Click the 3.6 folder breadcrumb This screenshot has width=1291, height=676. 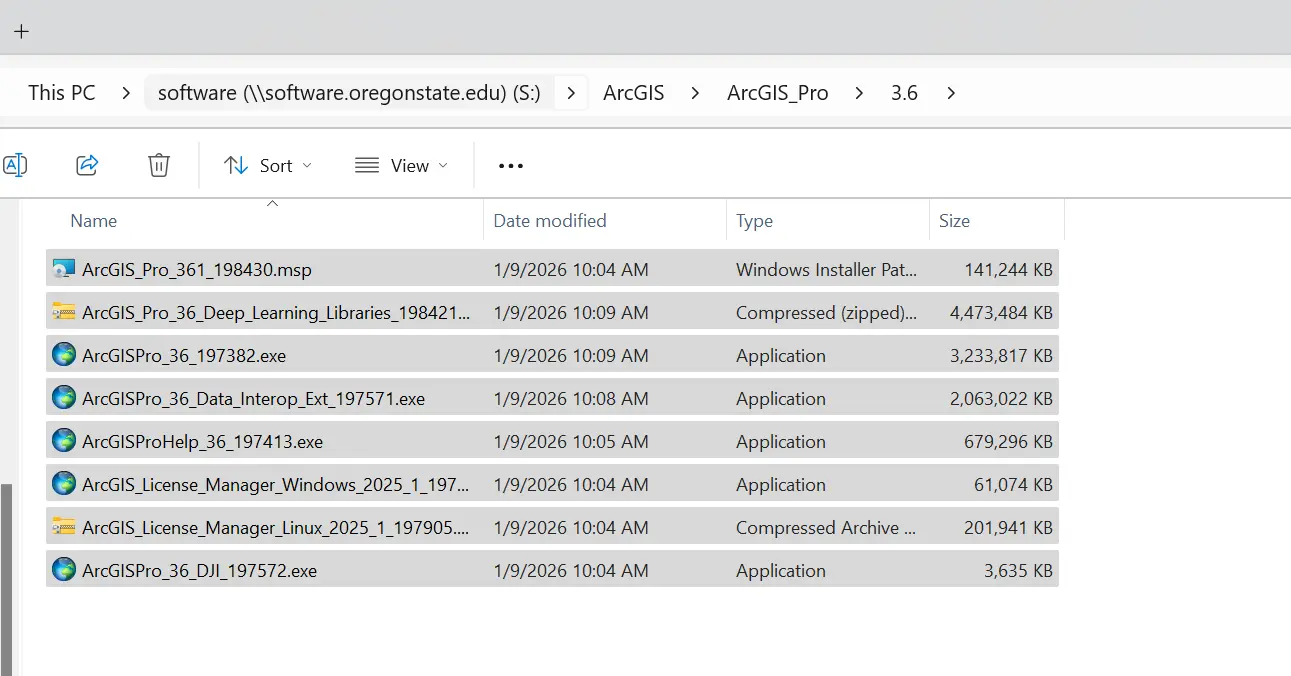pos(904,93)
